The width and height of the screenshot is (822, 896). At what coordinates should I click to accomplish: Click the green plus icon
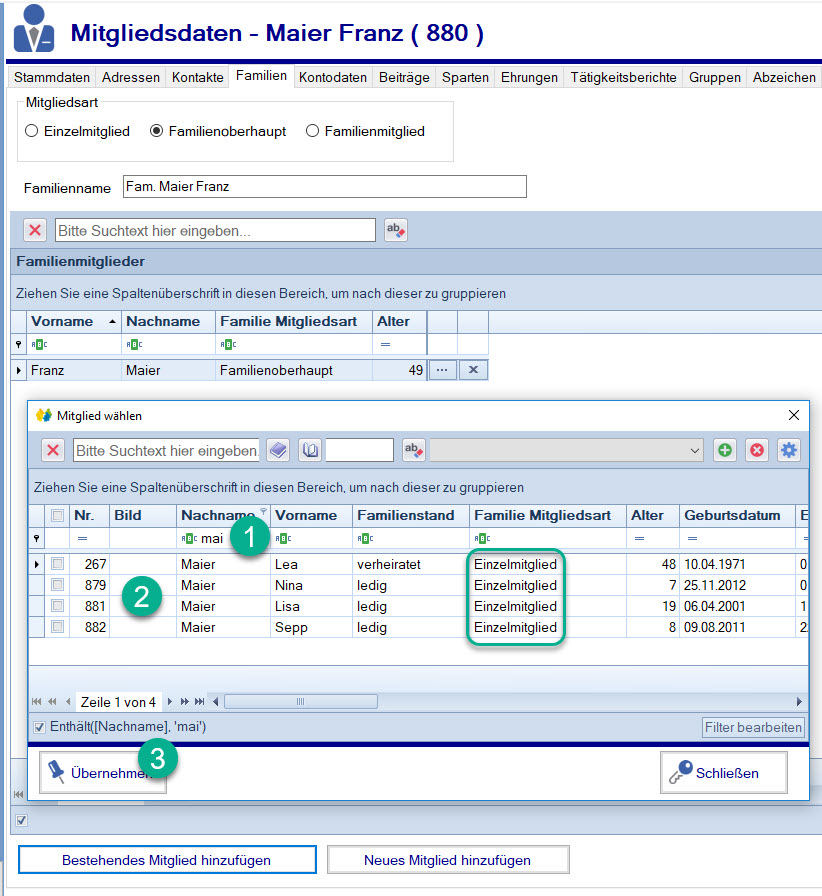click(725, 450)
